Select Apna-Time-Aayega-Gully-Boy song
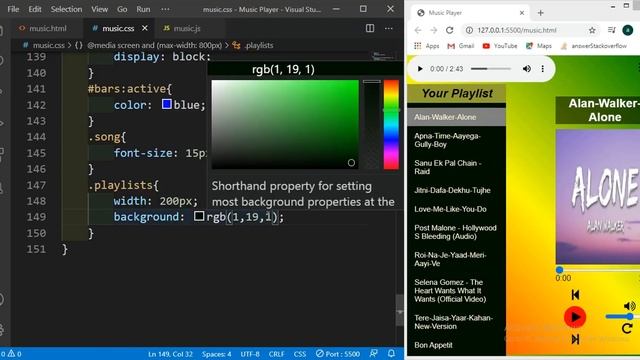 [x=456, y=140]
